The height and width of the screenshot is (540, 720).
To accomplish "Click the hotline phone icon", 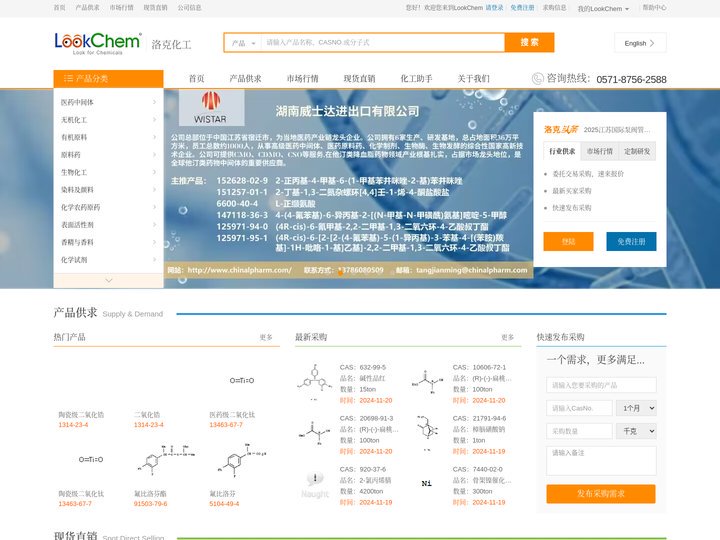I will (537, 79).
